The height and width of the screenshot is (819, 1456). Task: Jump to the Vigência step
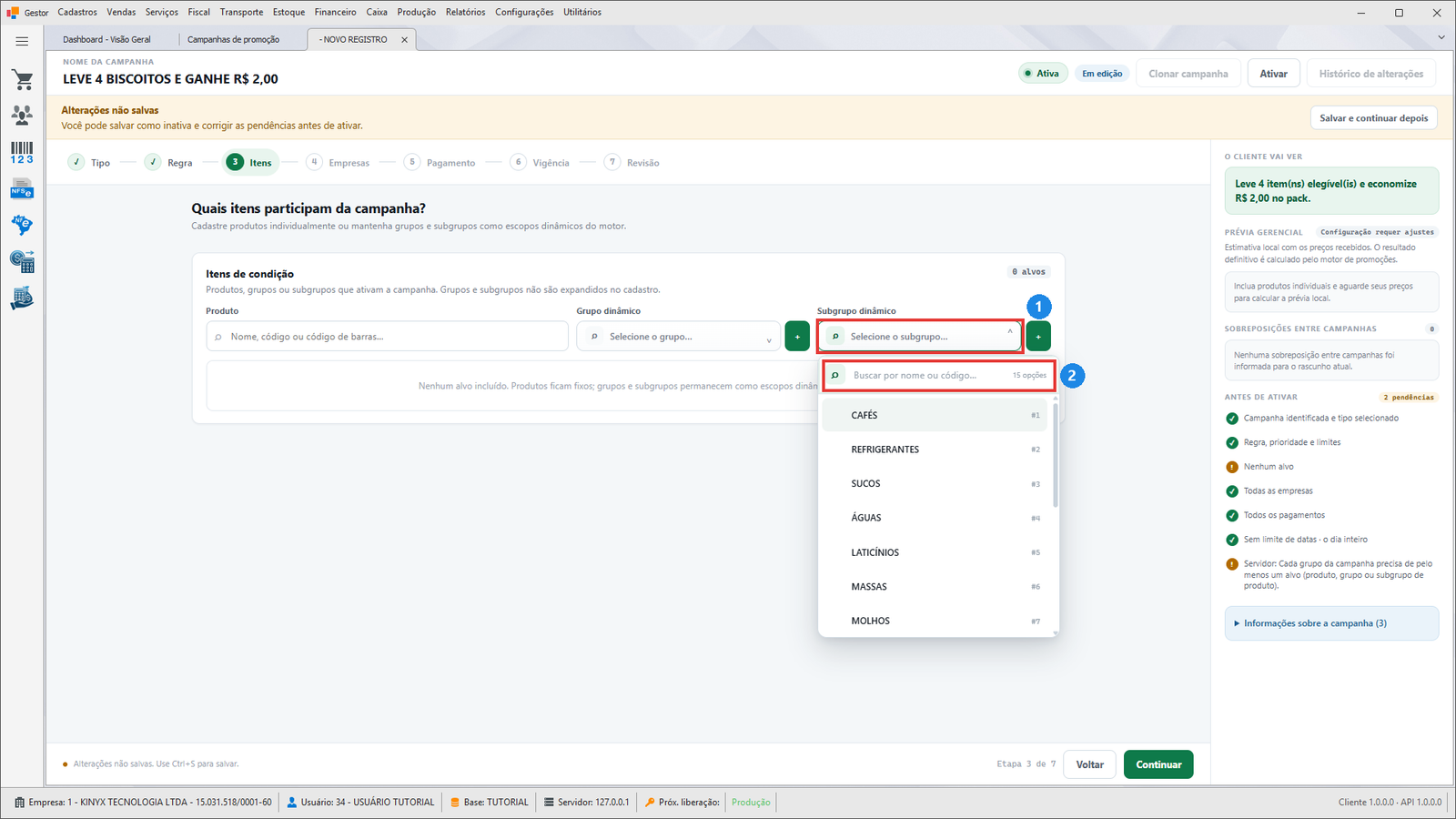tap(541, 163)
